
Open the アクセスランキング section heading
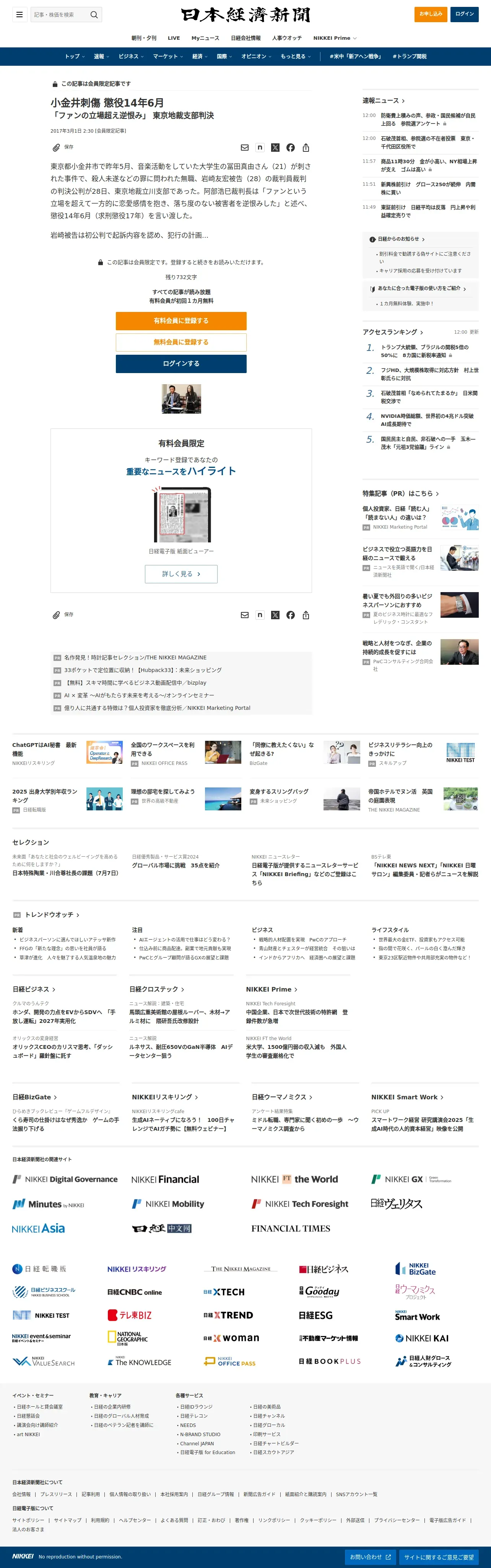coord(393,332)
